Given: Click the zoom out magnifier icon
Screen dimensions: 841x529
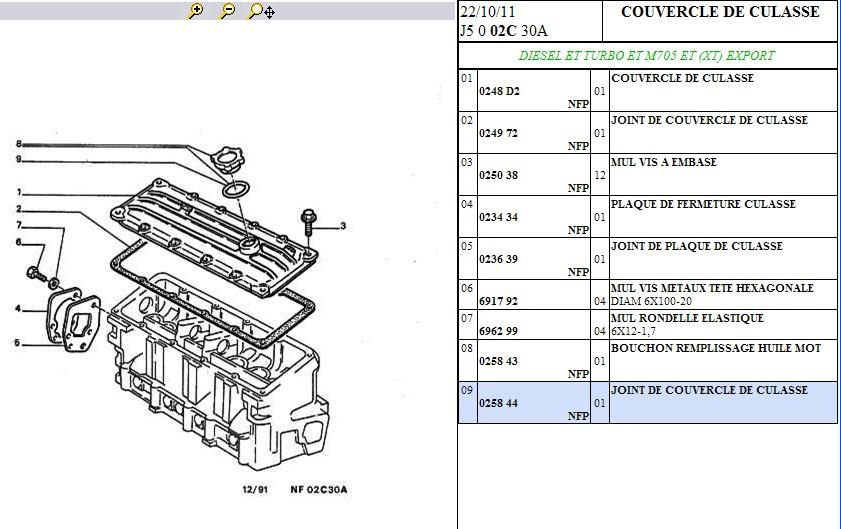Looking at the screenshot, I should click(228, 11).
